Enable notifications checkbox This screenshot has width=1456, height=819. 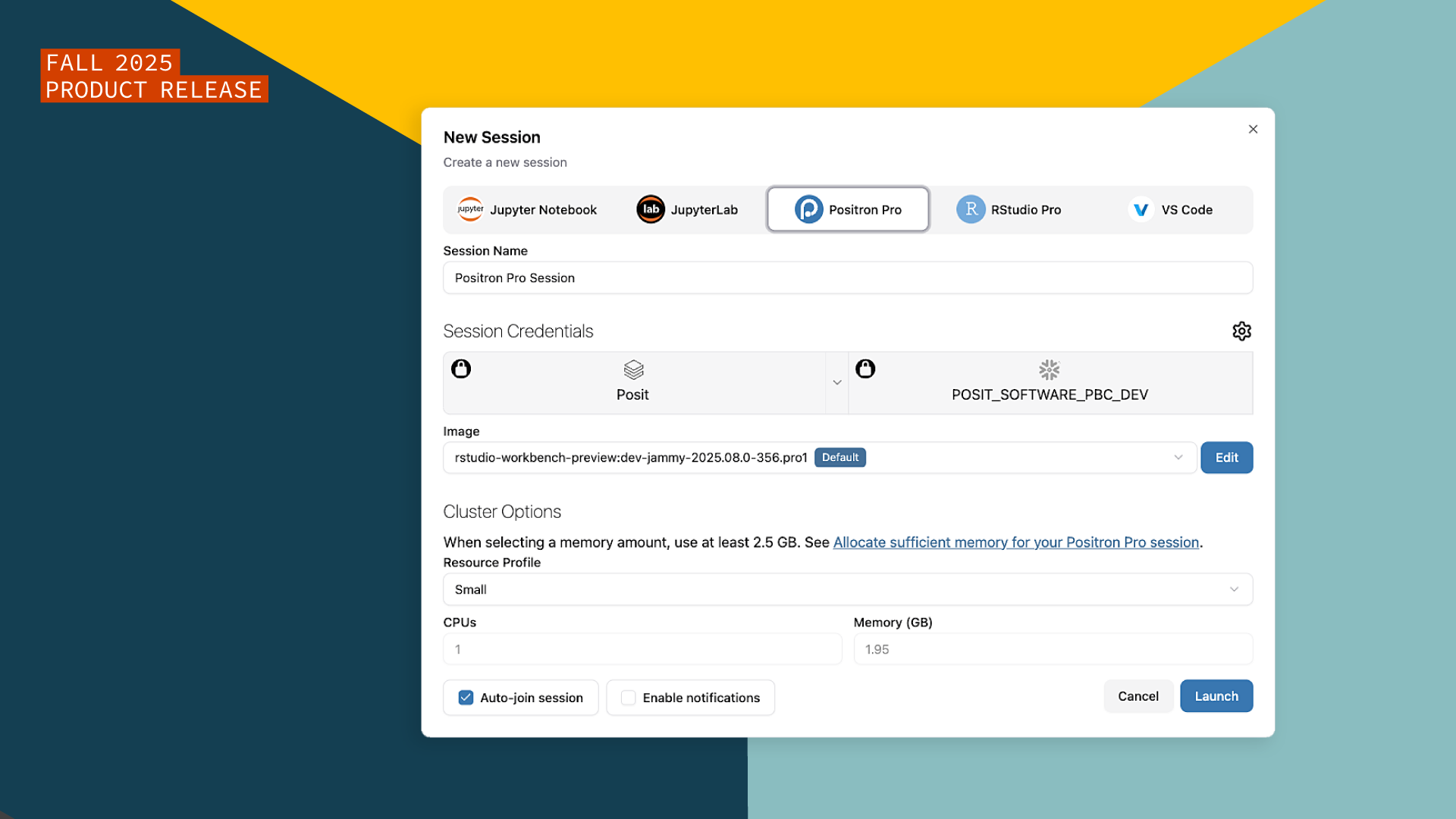(629, 698)
